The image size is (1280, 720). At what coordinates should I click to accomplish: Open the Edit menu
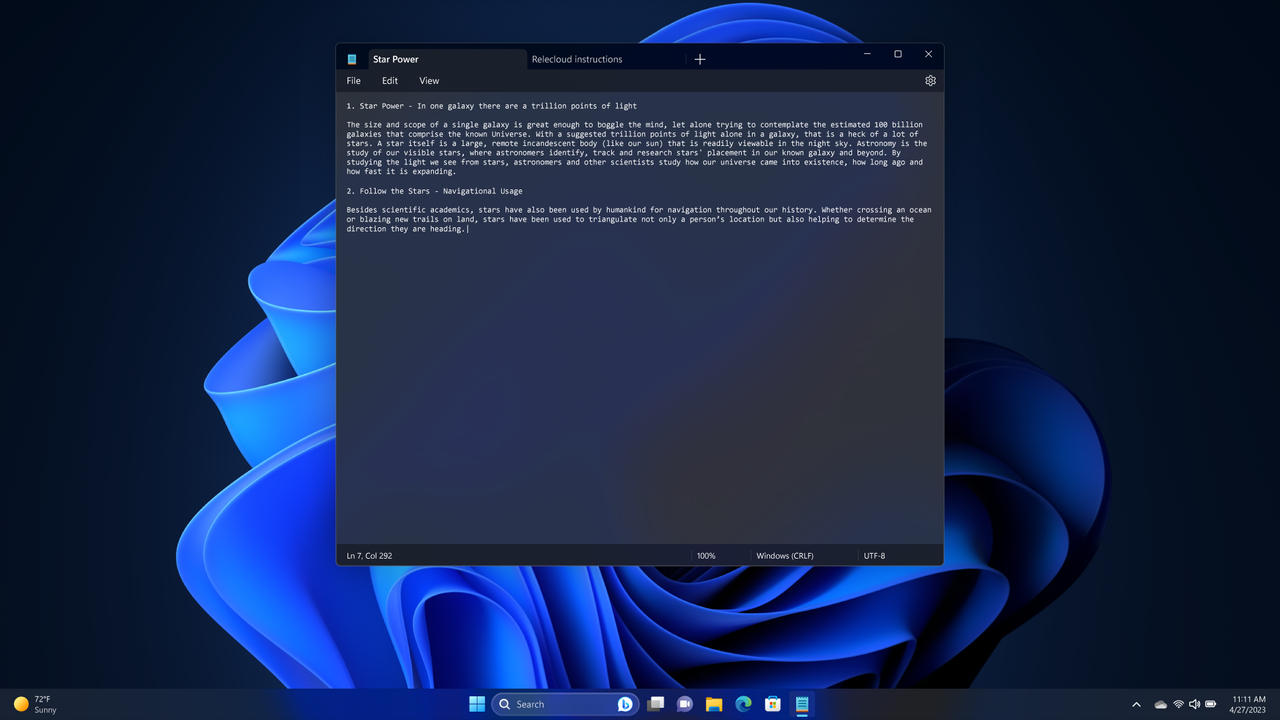coord(390,81)
